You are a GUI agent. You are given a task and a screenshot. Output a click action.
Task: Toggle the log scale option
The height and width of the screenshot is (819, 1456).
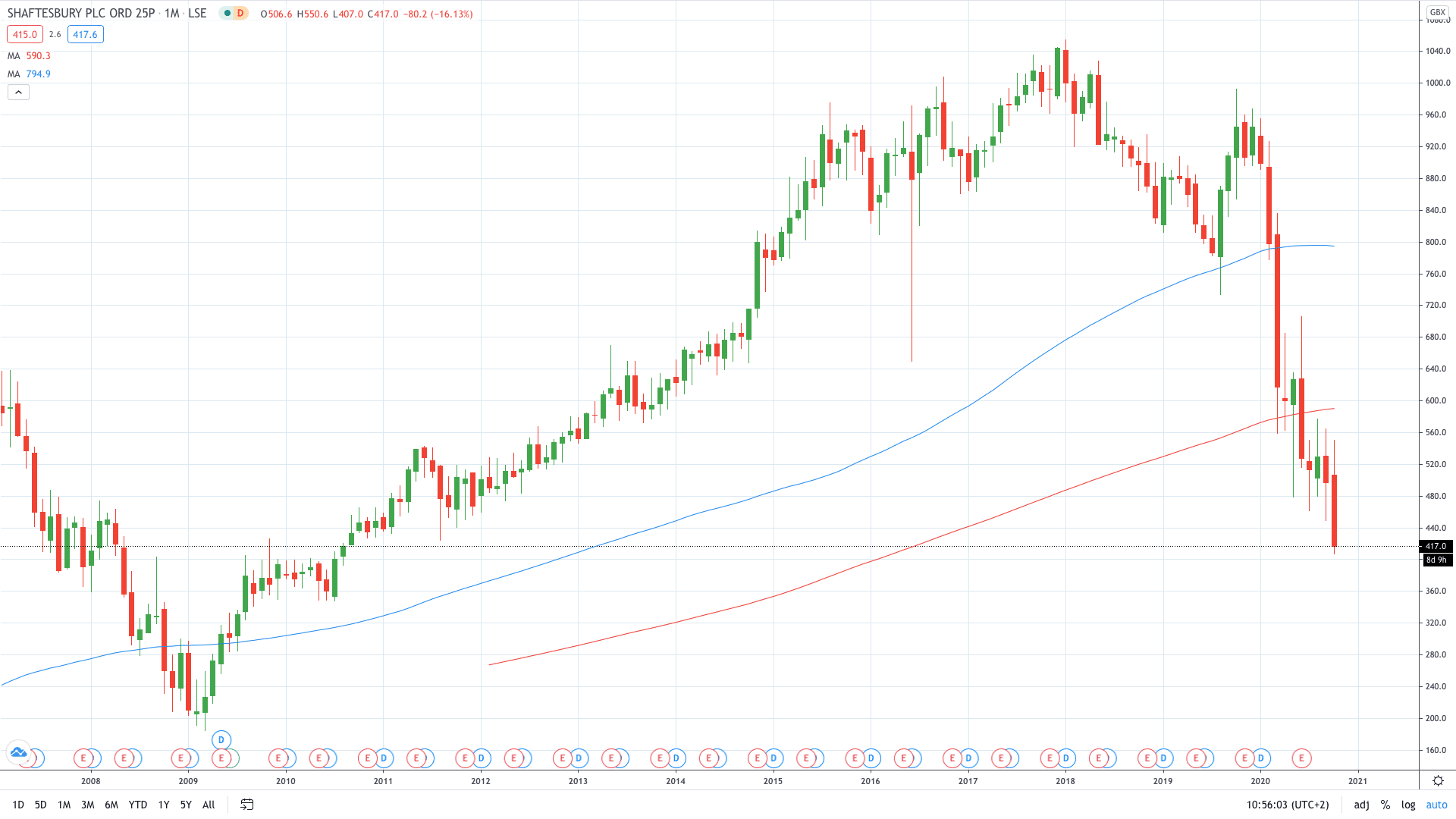point(1408,805)
